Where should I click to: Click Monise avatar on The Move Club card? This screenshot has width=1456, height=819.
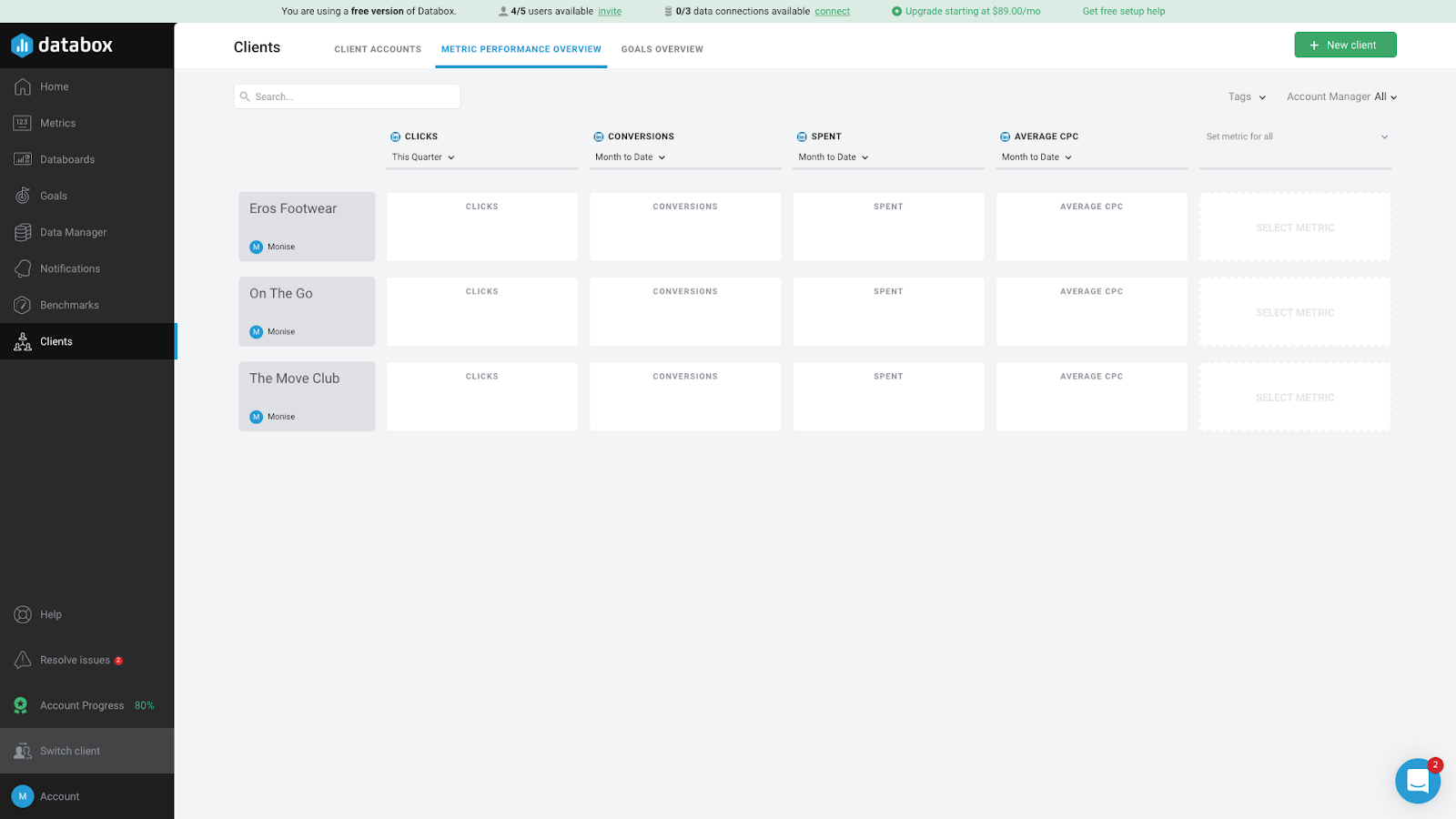pyautogui.click(x=257, y=417)
